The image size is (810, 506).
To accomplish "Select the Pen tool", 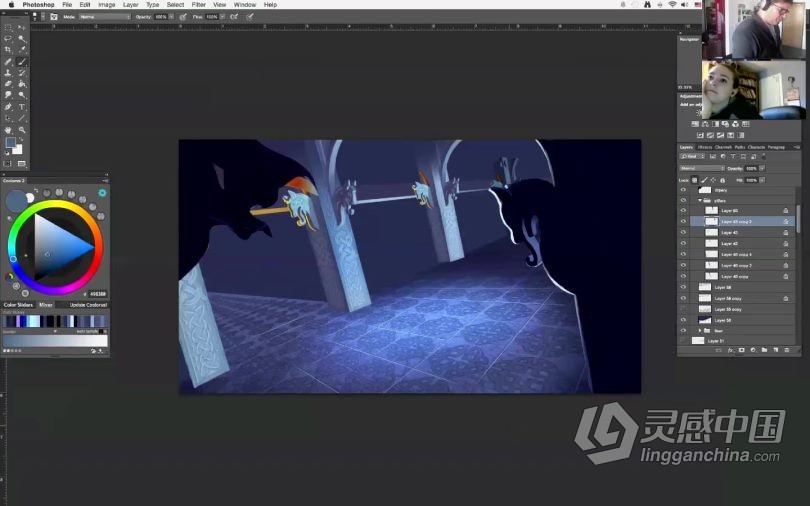I will coord(8,107).
